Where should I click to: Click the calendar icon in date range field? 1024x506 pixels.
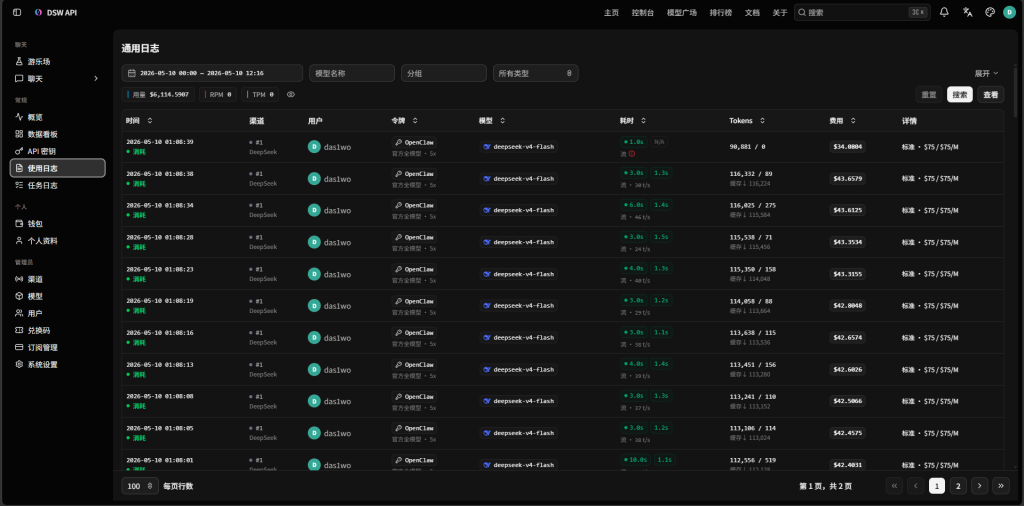point(131,73)
